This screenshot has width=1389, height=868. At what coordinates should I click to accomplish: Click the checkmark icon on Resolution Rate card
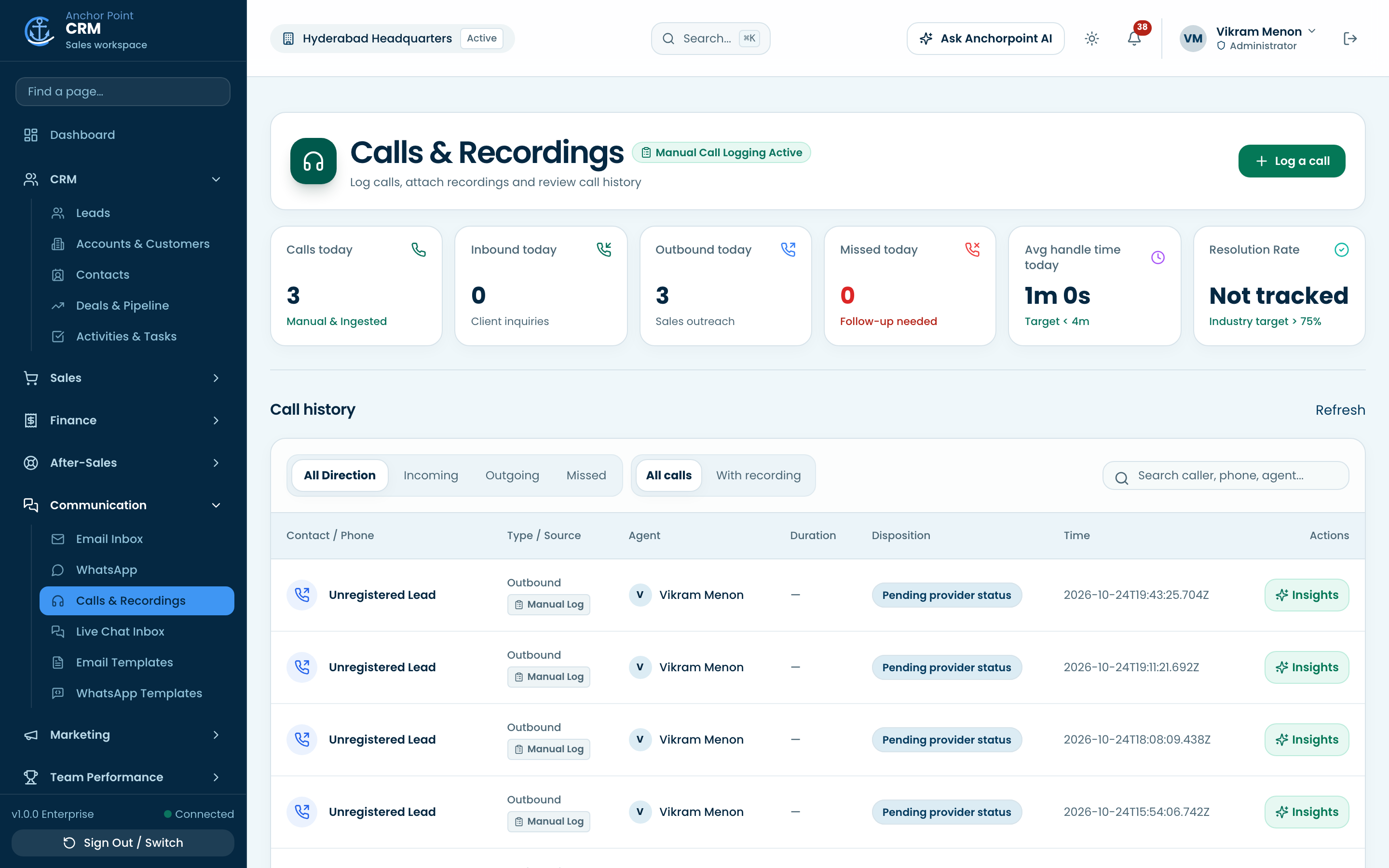tap(1341, 250)
